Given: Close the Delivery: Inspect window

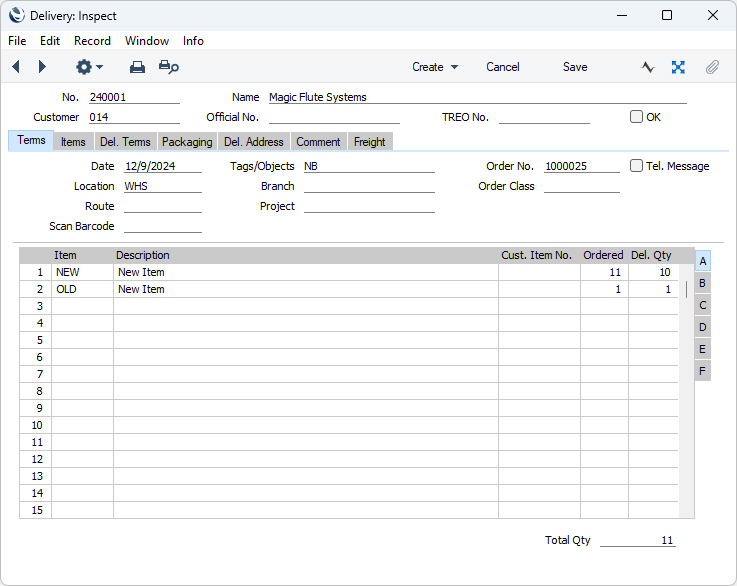Looking at the screenshot, I should coord(713,16).
